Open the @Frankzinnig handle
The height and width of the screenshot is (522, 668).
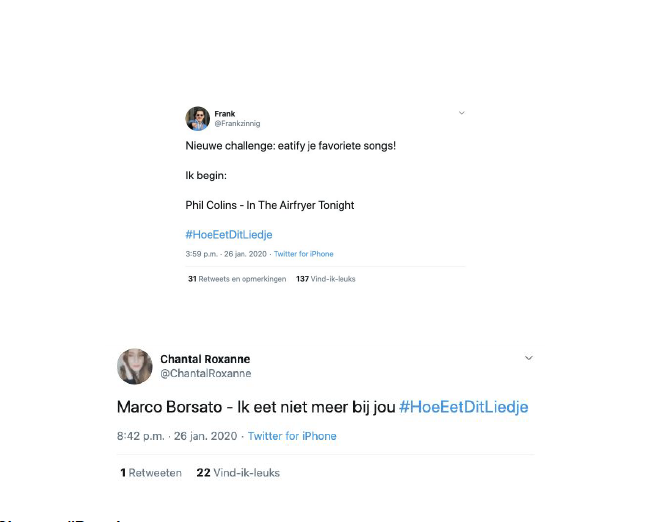[x=237, y=124]
